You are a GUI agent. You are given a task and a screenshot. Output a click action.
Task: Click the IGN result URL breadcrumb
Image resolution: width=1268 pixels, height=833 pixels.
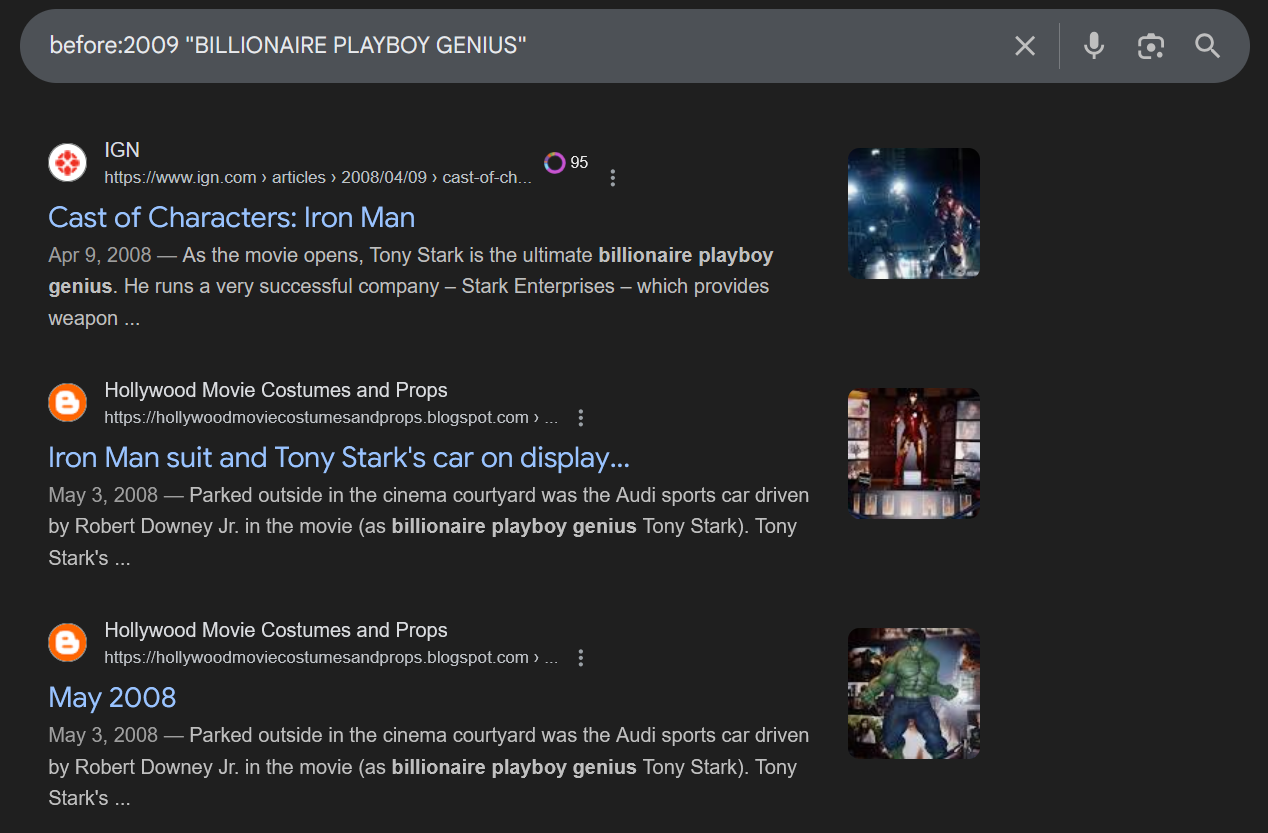318,177
